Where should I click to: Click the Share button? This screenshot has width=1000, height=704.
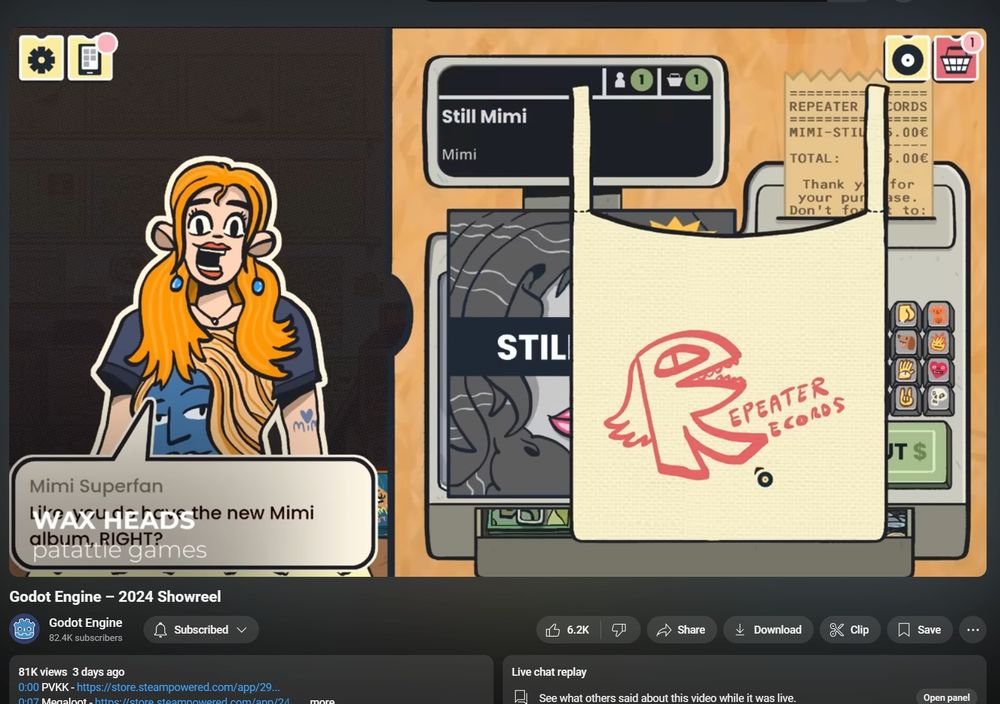tap(681, 629)
